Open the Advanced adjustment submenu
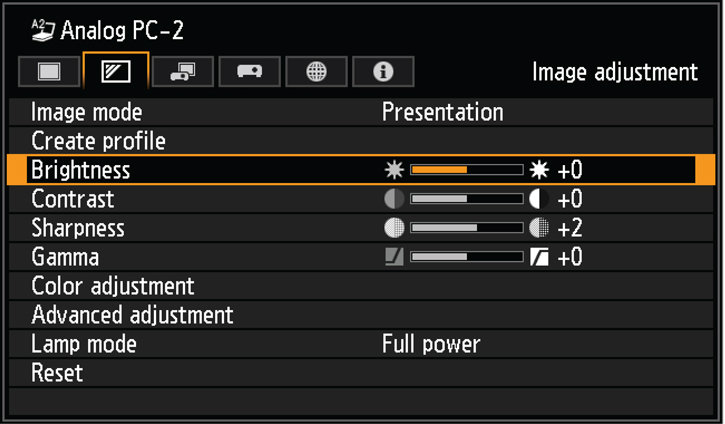Viewport: 725px width, 424px height. point(132,316)
